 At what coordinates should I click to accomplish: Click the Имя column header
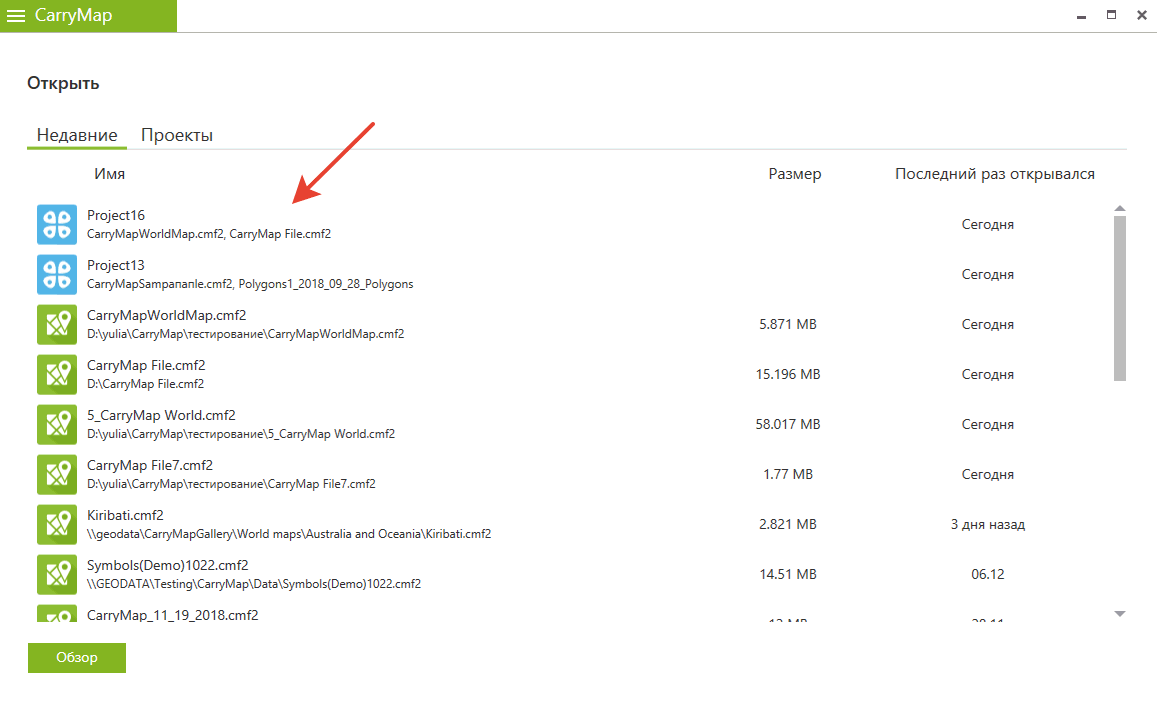[x=109, y=174]
